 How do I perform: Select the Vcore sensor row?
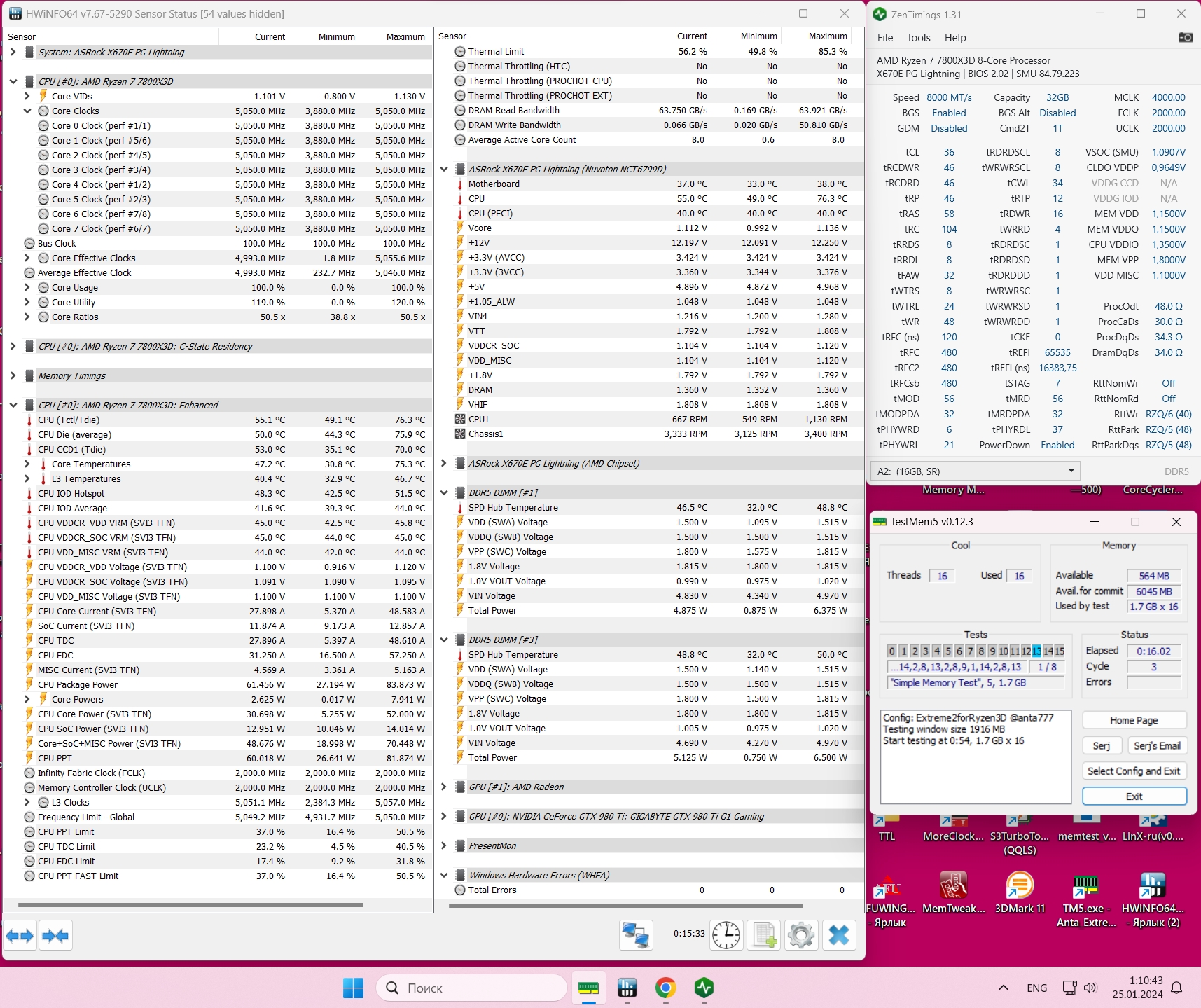(649, 228)
